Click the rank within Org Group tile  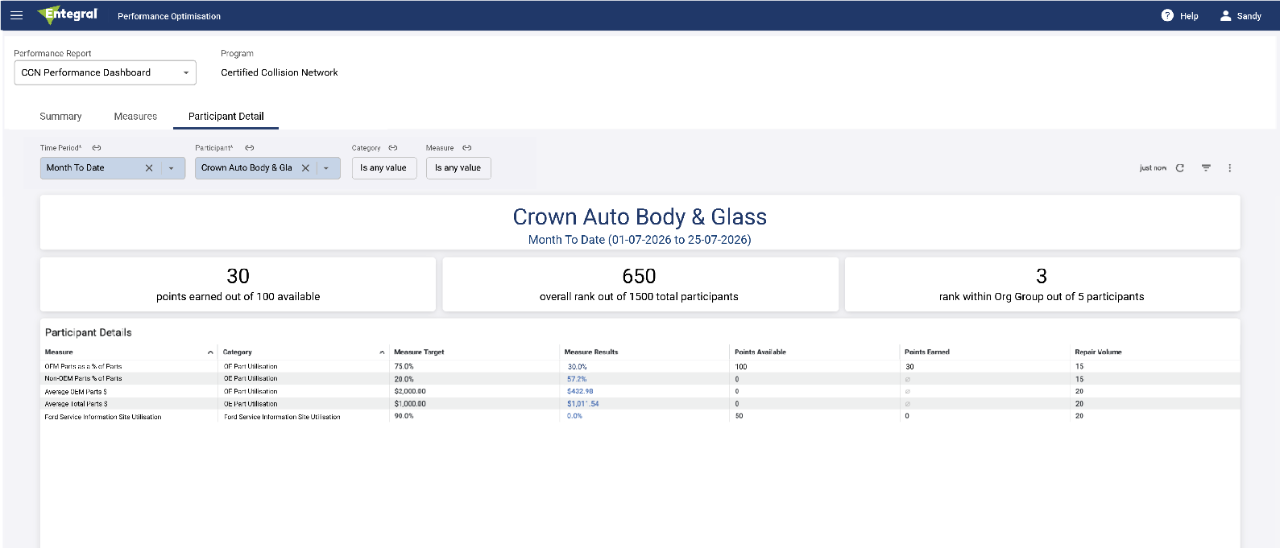pos(1042,284)
